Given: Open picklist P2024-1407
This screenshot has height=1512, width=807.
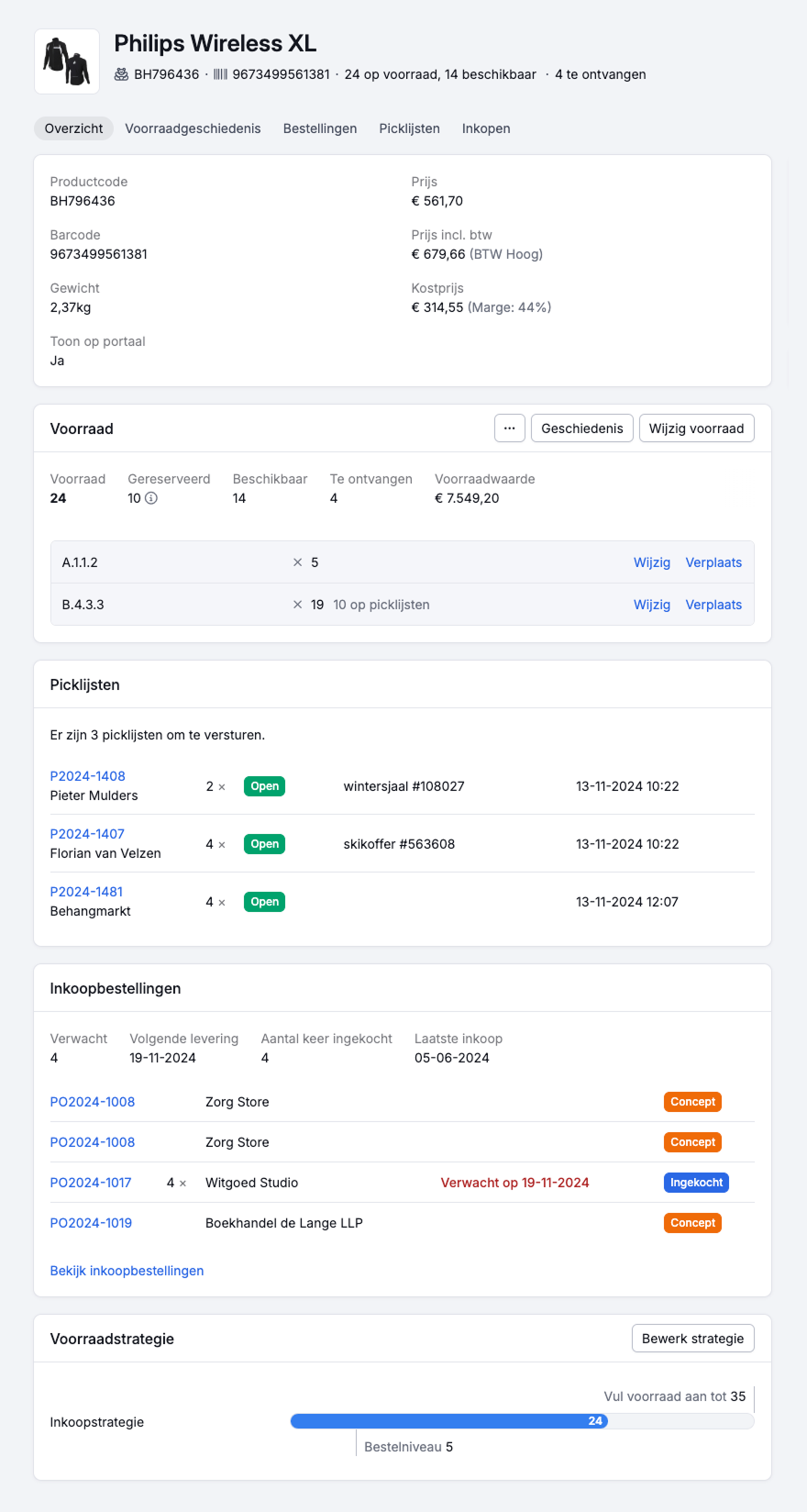Looking at the screenshot, I should pos(87,834).
